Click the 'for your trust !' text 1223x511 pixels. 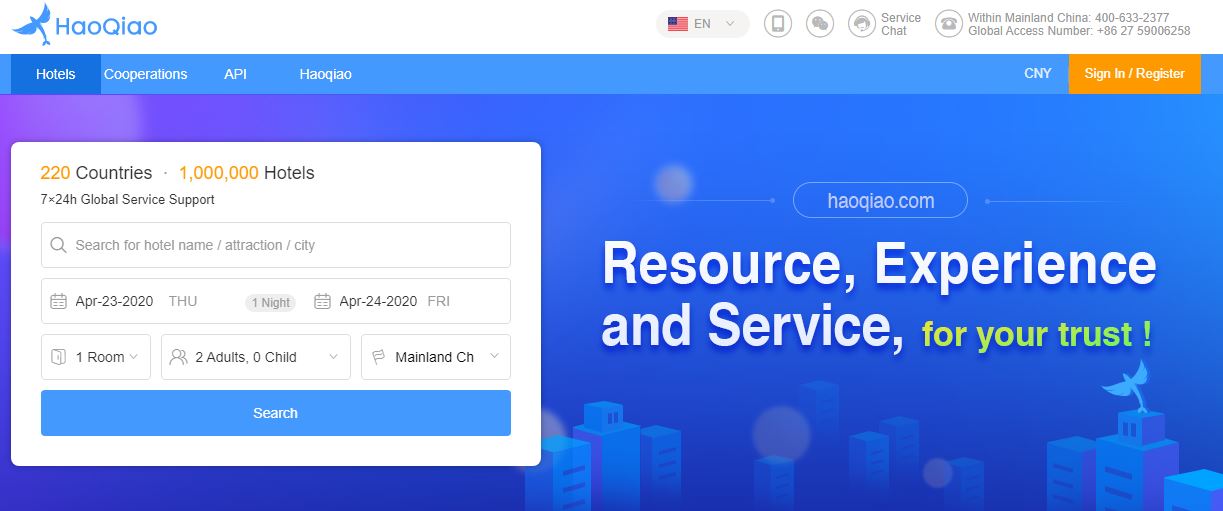click(x=1037, y=334)
